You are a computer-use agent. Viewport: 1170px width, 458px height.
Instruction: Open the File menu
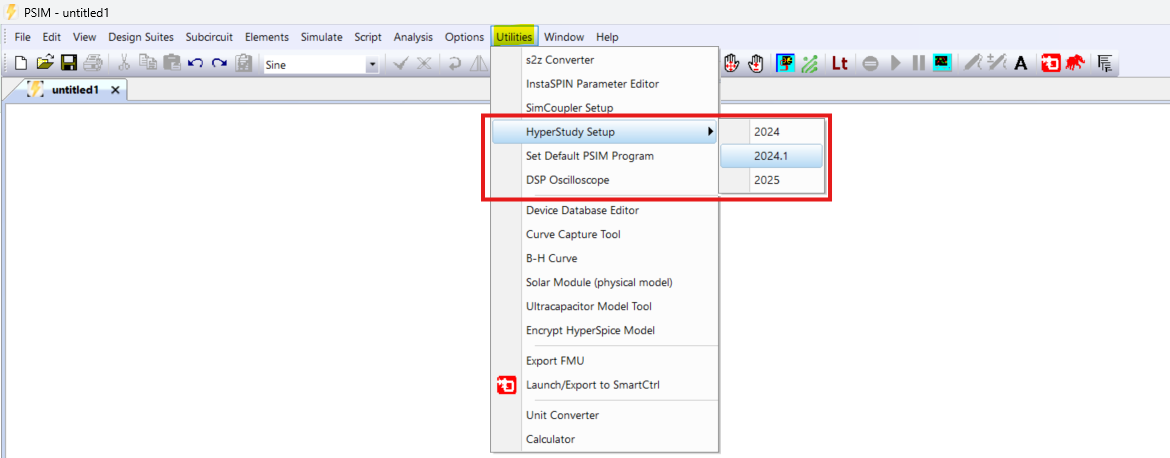click(23, 37)
